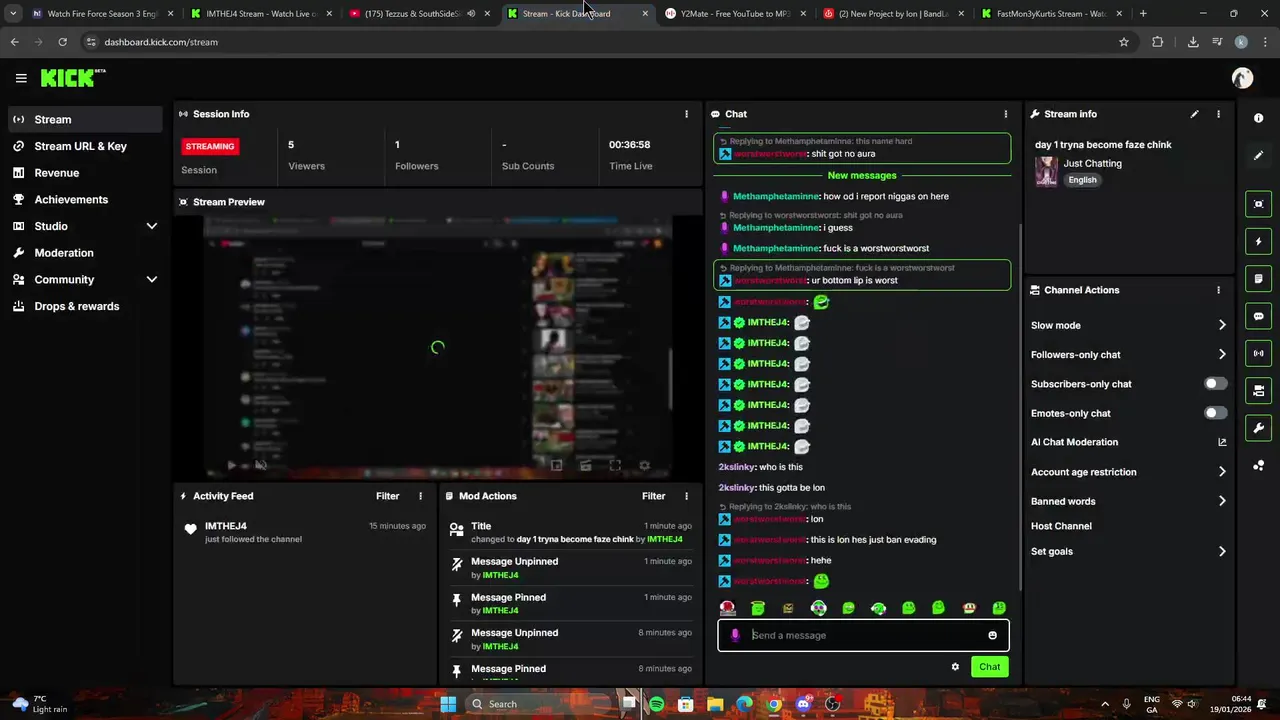Screen dimensions: 1280x720
Task: Open Session Info three-dot options
Action: pyautogui.click(x=686, y=114)
